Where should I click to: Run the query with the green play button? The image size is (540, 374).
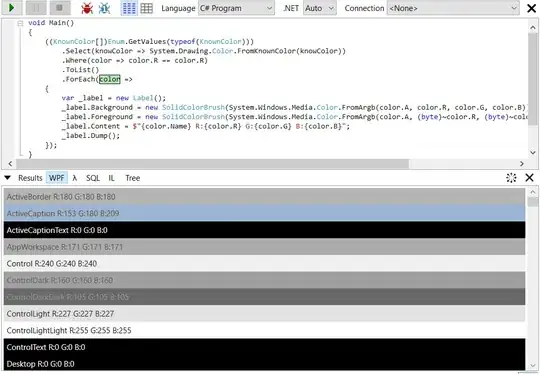click(x=12, y=8)
